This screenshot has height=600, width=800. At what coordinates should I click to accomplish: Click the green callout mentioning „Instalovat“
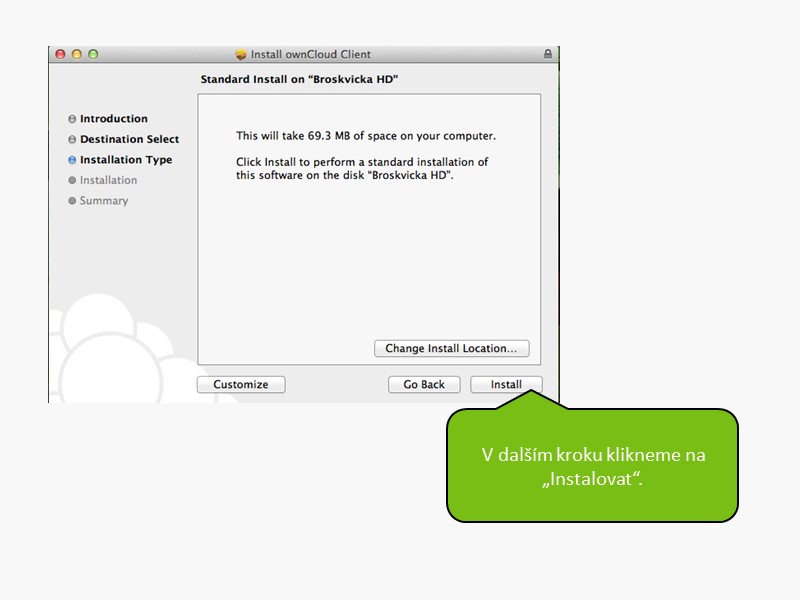(592, 465)
